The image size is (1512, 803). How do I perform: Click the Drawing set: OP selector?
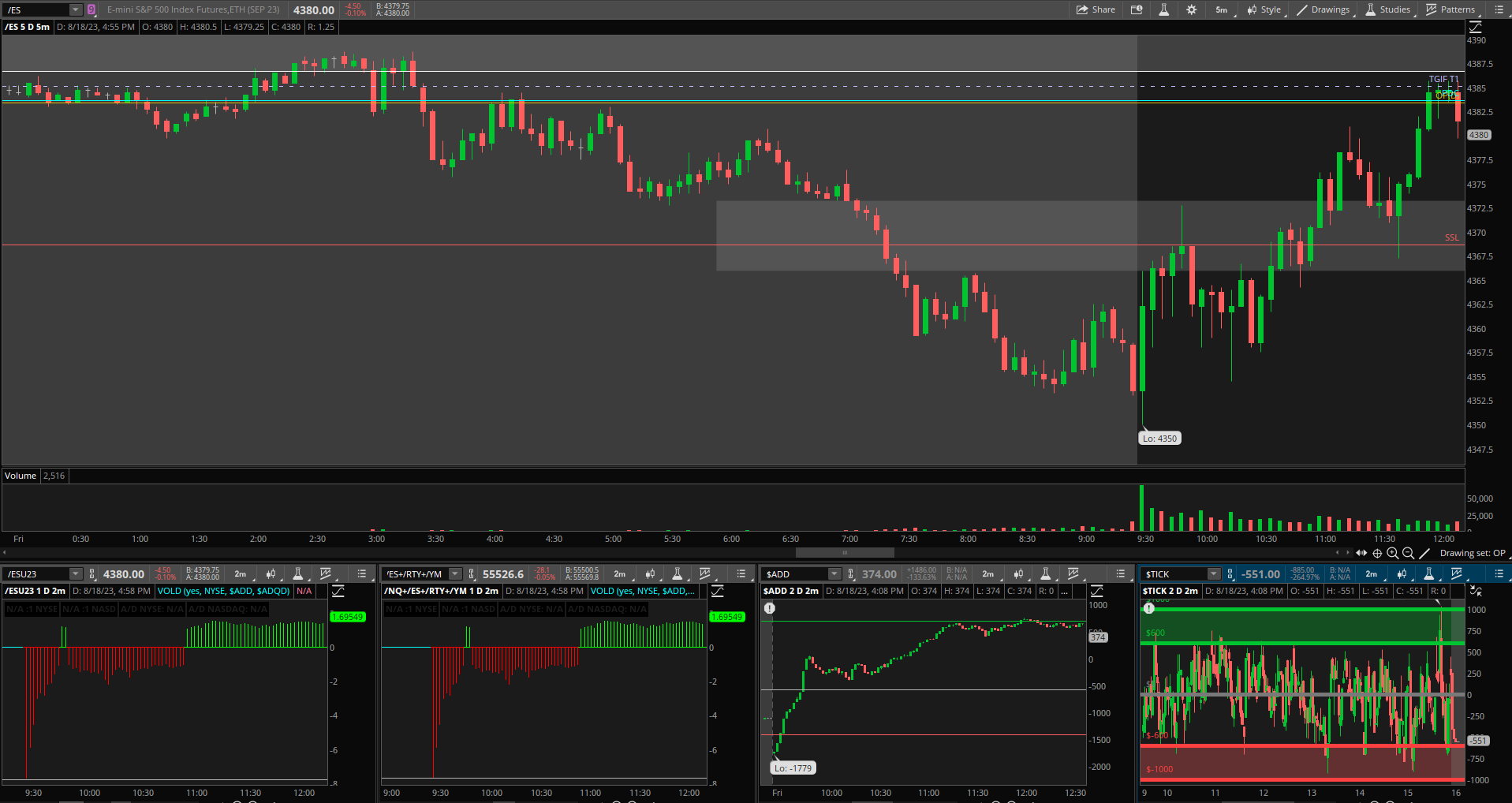pyautogui.click(x=1472, y=553)
